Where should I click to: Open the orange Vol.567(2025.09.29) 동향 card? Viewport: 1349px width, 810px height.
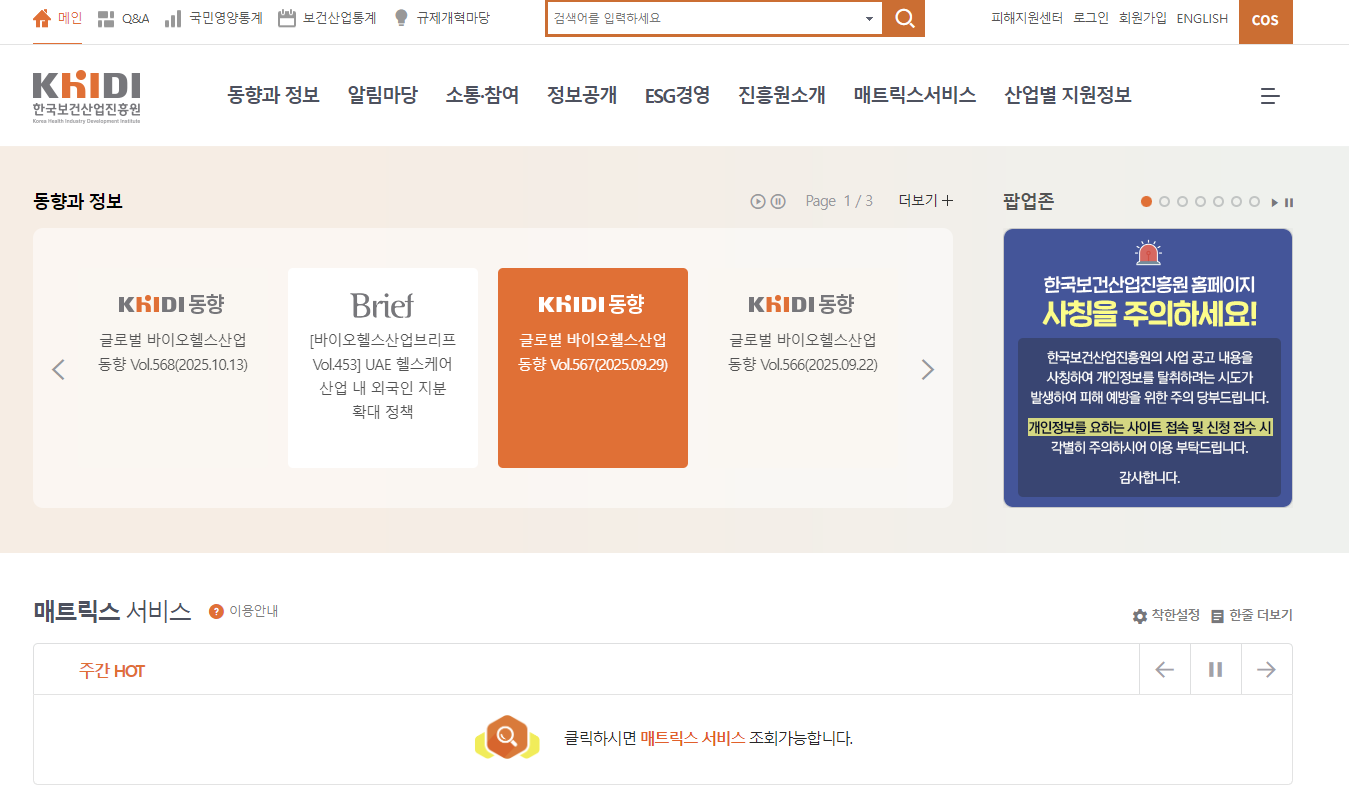pyautogui.click(x=593, y=368)
